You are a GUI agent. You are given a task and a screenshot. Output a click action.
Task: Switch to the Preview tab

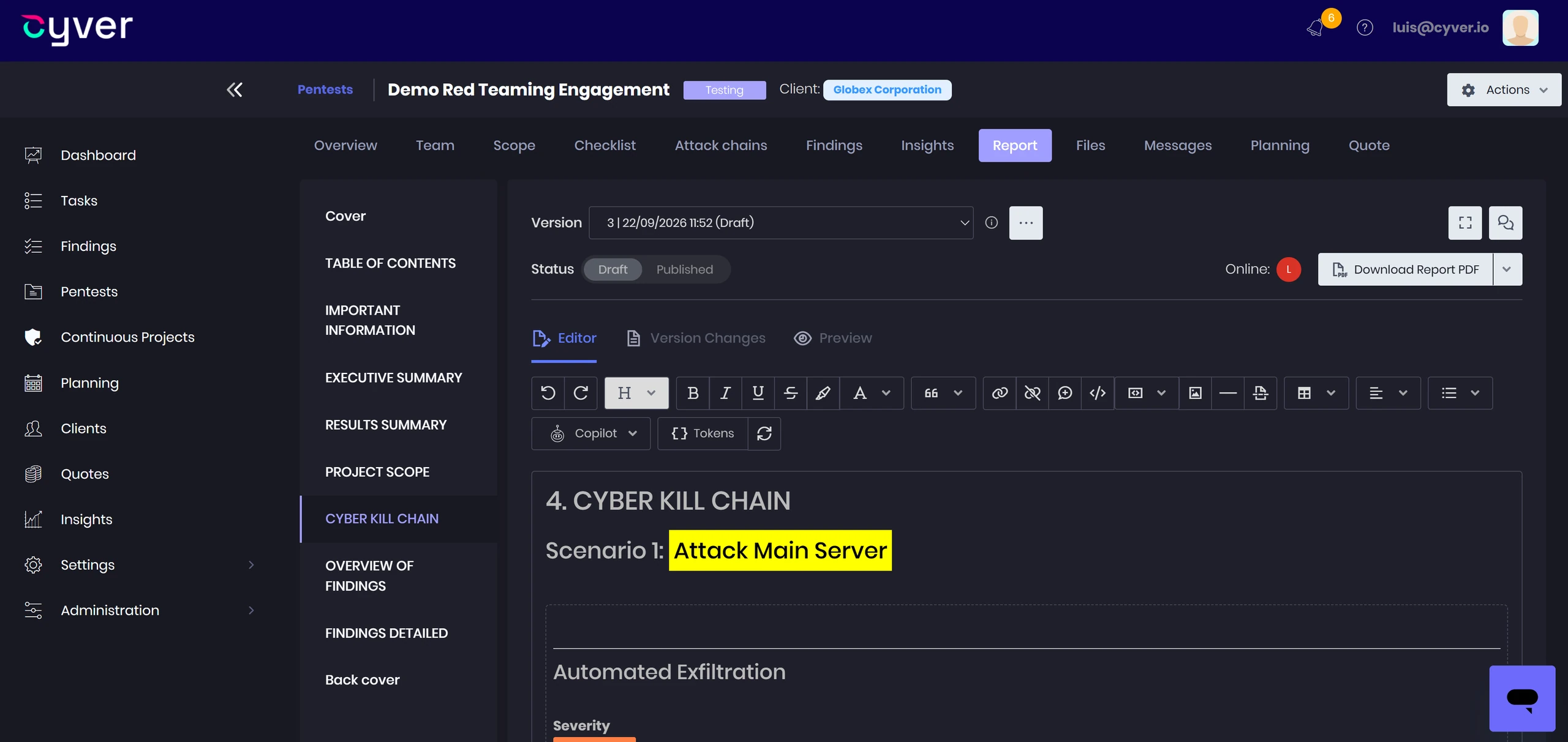[x=833, y=338]
